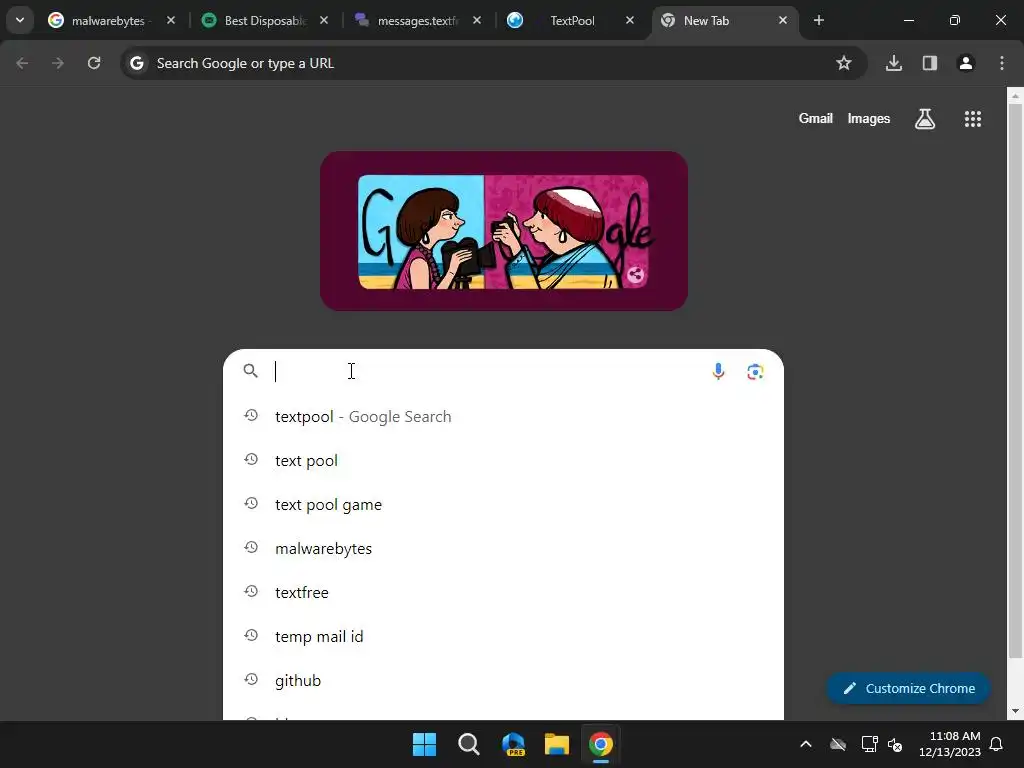Viewport: 1024px width, 768px height.
Task: Click the page vertical scrollbar
Action: (1015, 382)
